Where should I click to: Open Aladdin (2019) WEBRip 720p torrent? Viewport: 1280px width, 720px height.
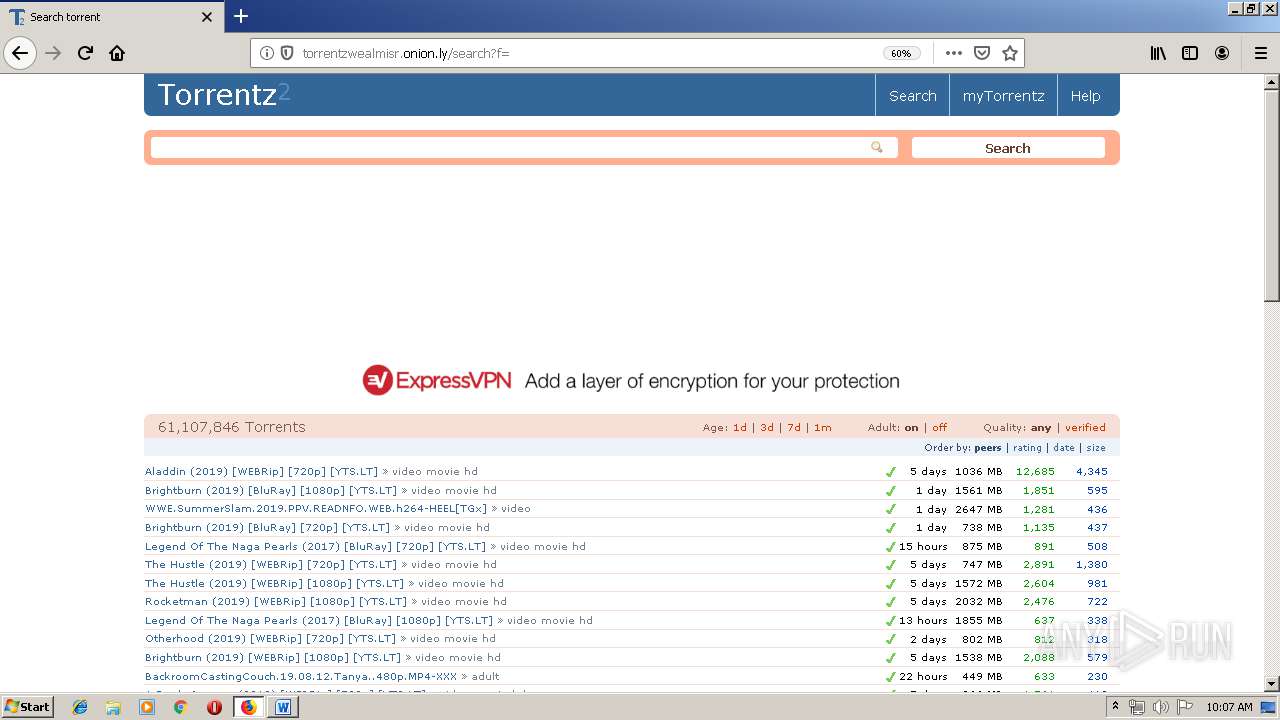click(262, 471)
